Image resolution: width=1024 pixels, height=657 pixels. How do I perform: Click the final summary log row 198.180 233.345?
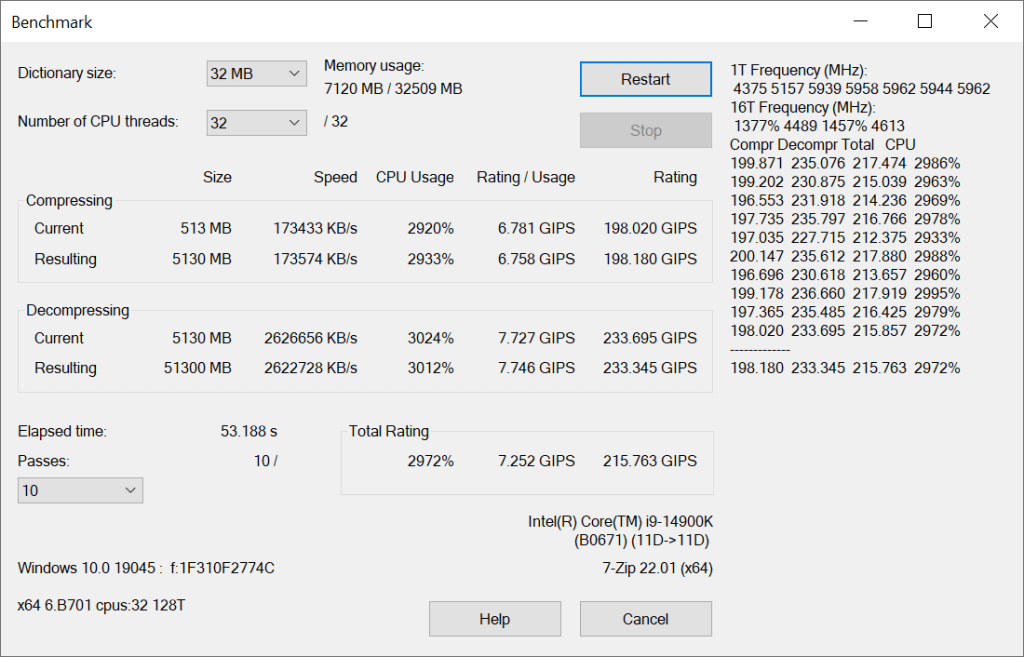[845, 368]
